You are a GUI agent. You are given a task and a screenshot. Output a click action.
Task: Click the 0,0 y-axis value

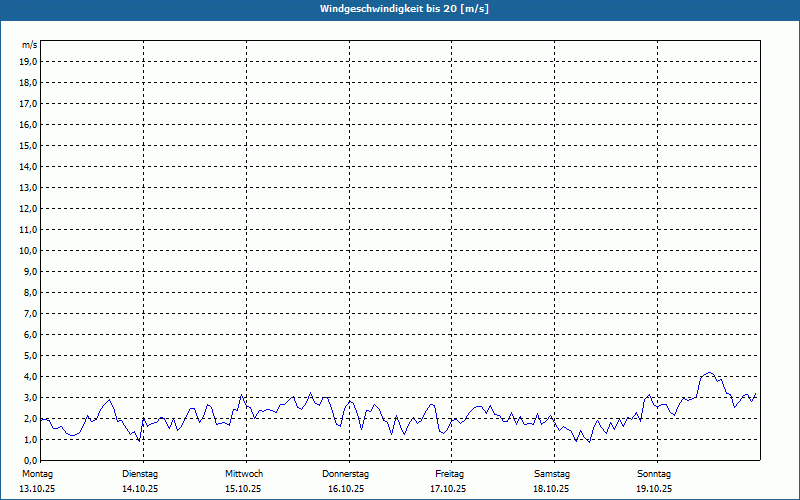pos(29,460)
